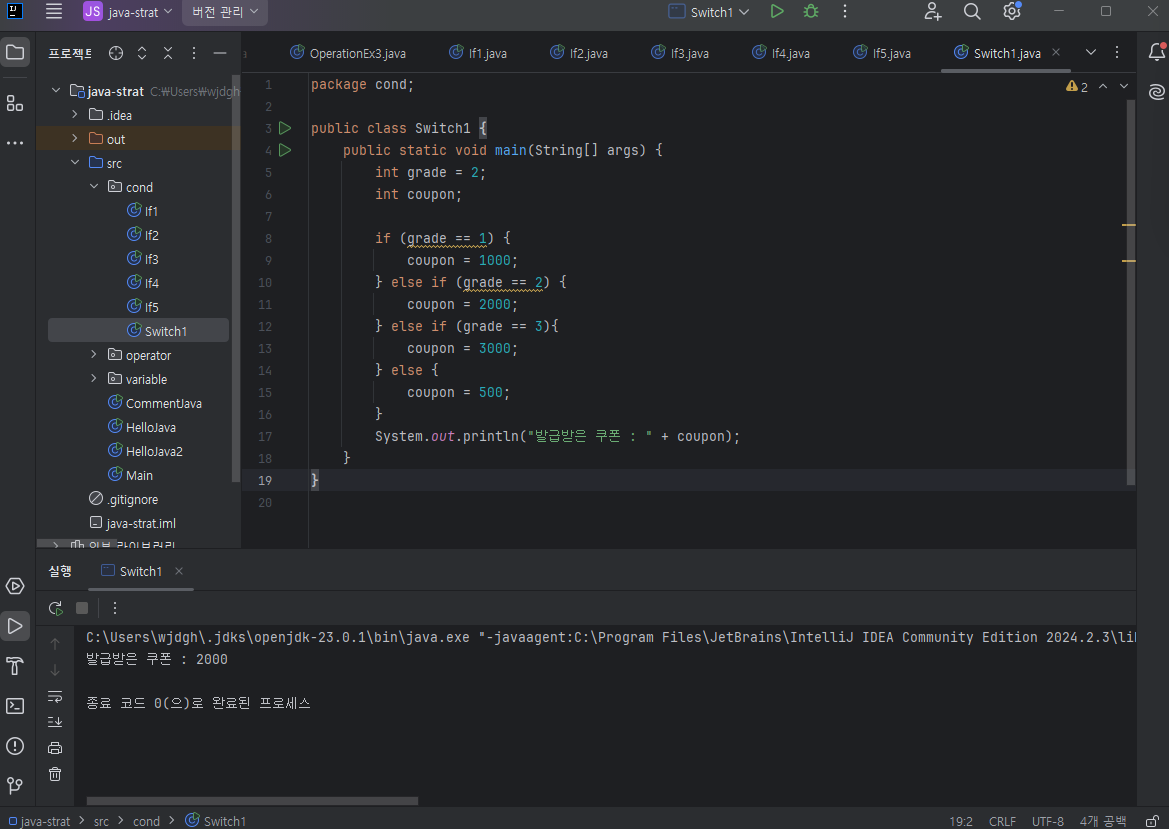
Task: Open the Build hammer tool window
Action: tap(15, 666)
